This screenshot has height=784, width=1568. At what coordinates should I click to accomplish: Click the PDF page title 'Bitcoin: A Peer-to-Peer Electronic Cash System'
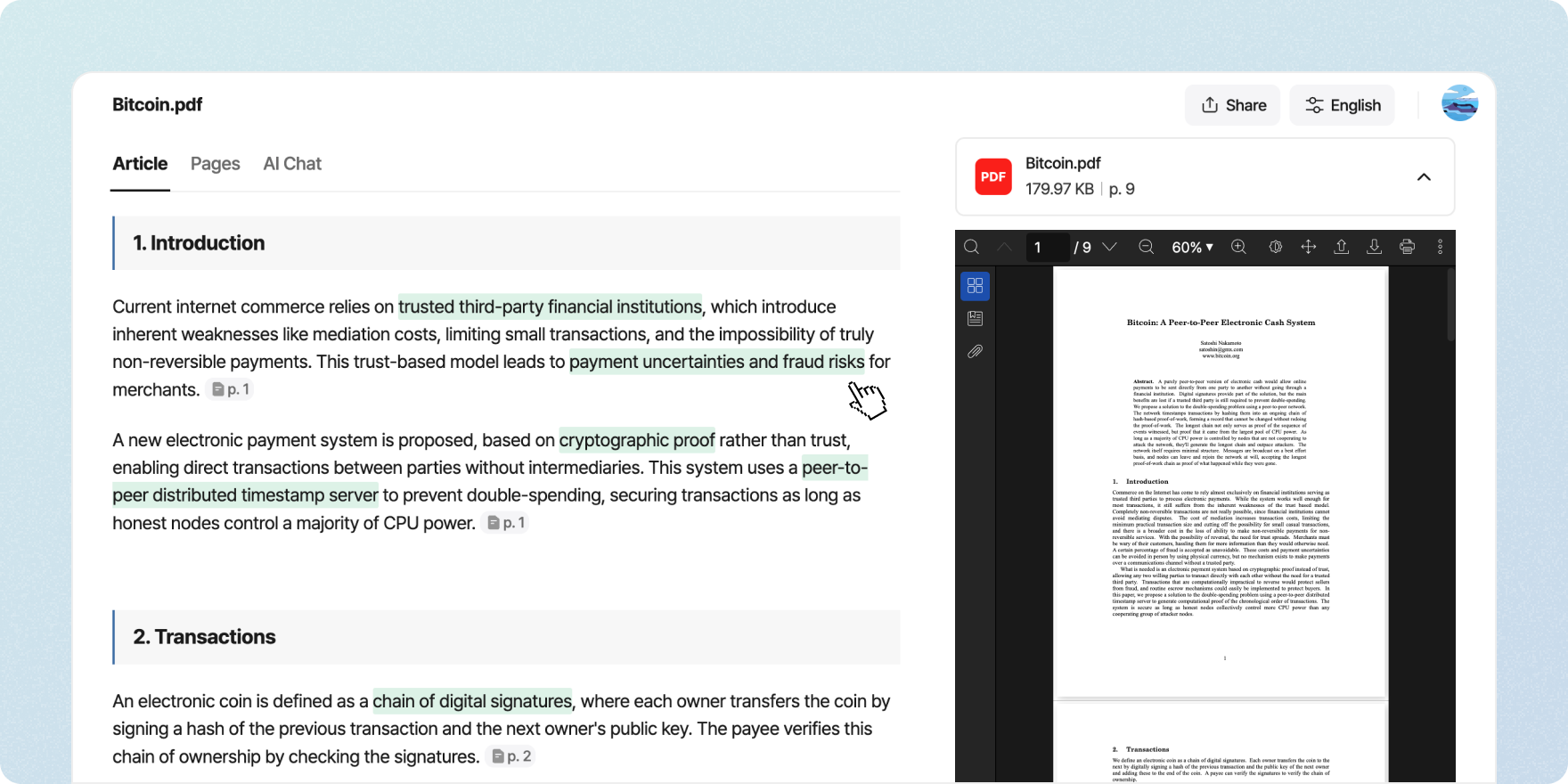click(x=1221, y=323)
